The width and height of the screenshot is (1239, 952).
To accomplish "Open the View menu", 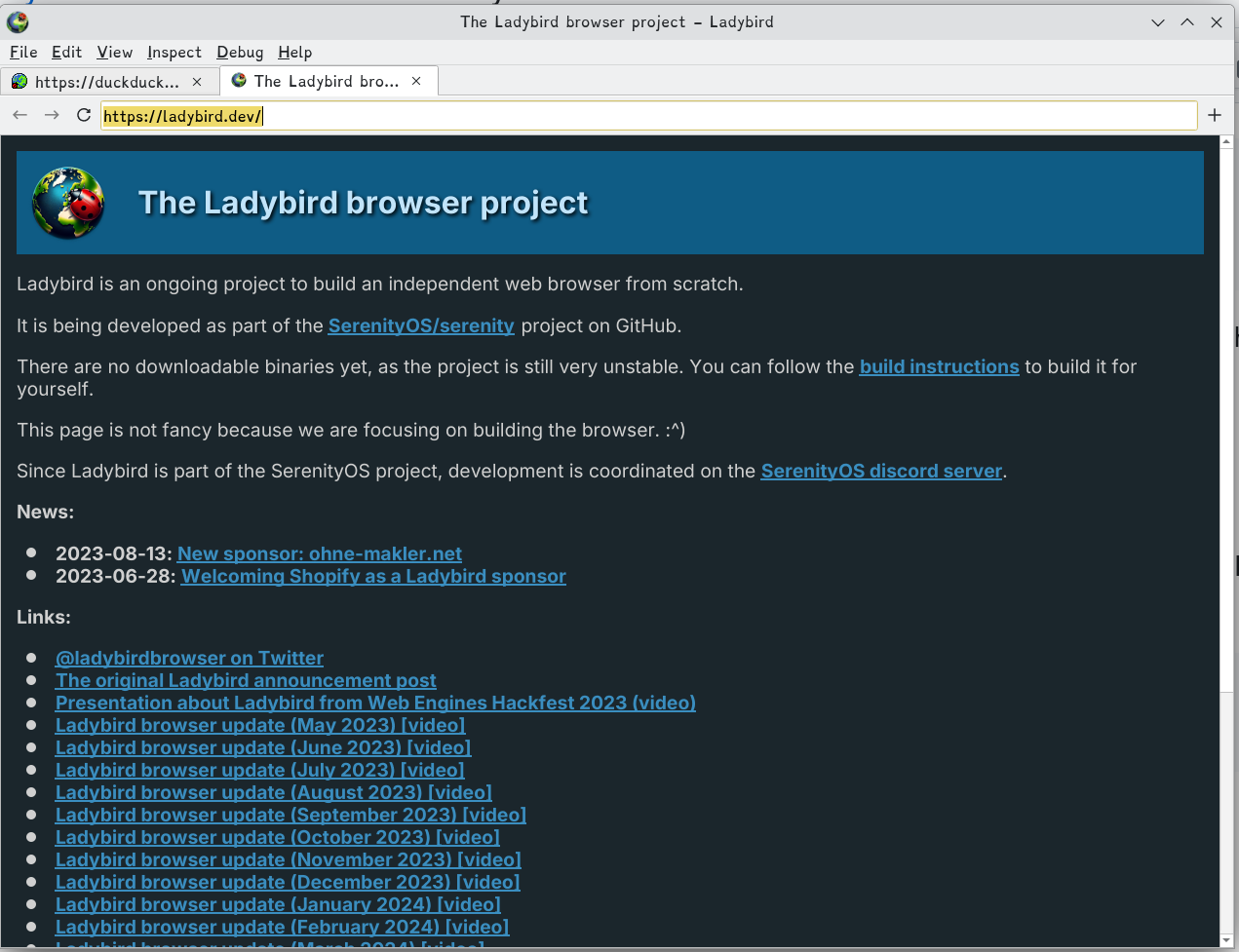I will pyautogui.click(x=115, y=53).
